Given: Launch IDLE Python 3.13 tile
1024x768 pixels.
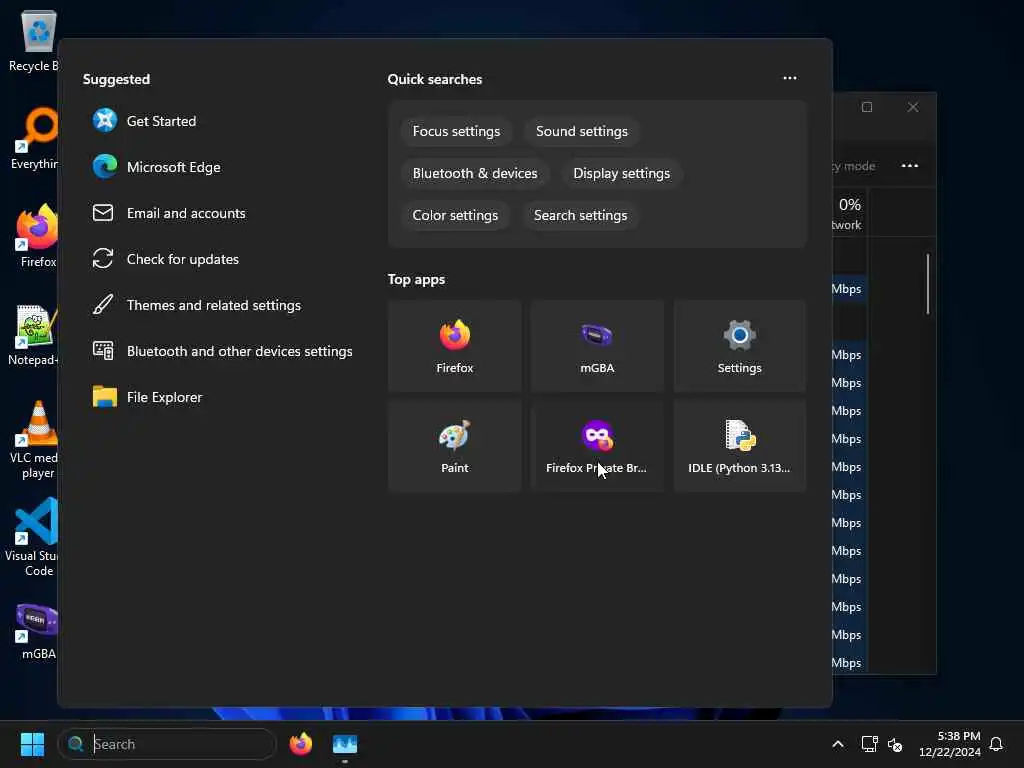Looking at the screenshot, I should (x=739, y=446).
